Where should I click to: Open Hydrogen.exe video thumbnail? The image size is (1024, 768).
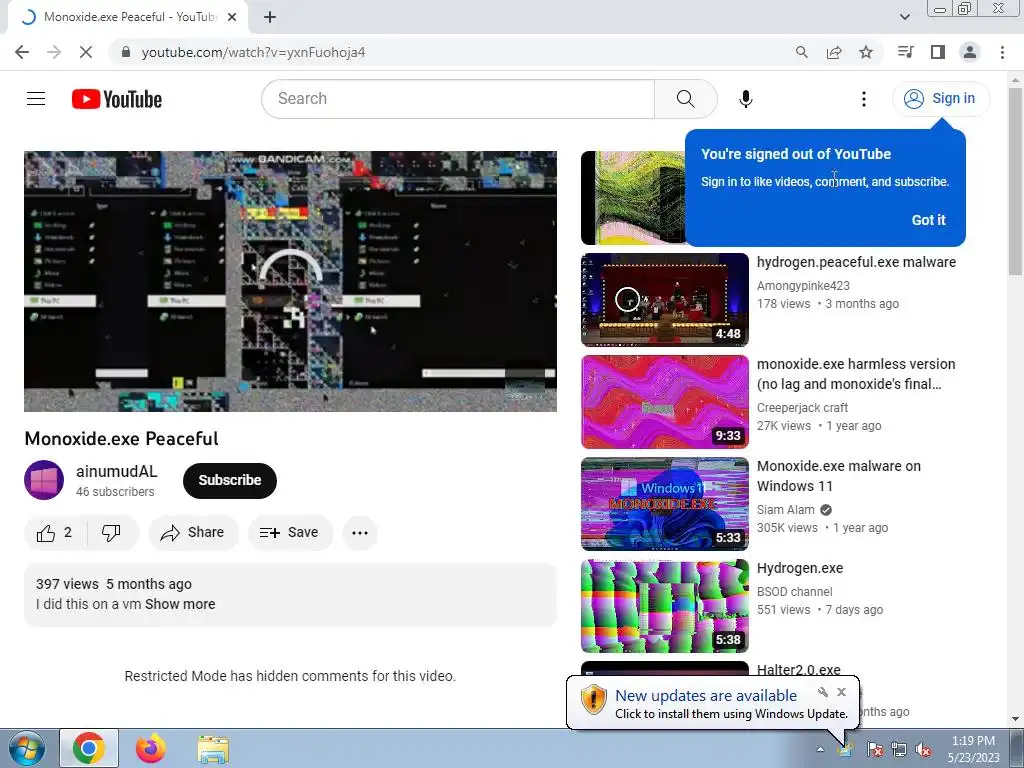[665, 605]
